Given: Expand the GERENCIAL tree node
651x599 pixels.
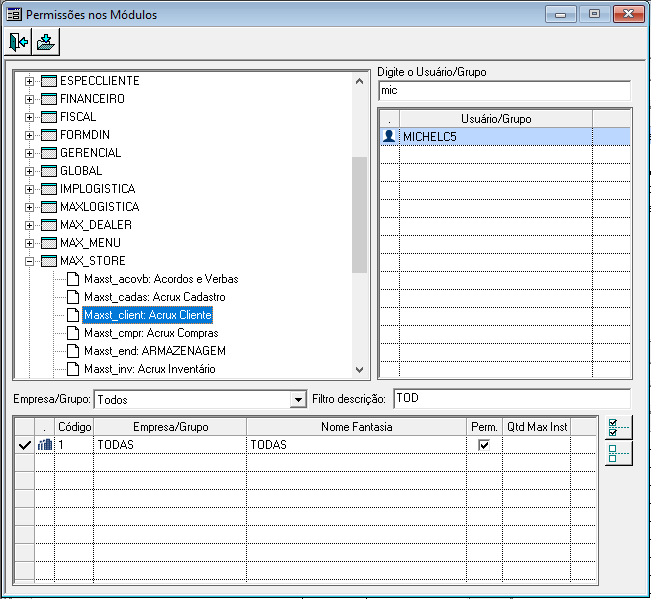Looking at the screenshot, I should [29, 153].
